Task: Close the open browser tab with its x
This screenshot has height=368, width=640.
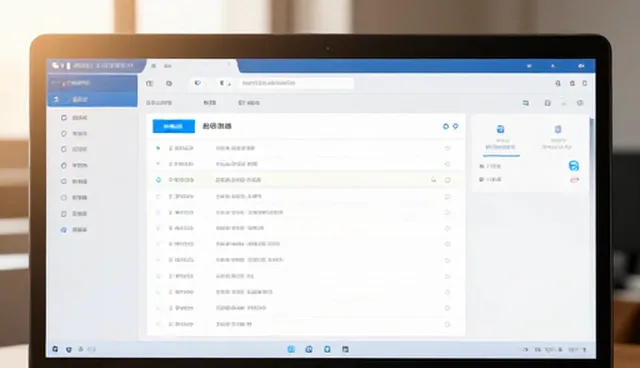Action: (x=229, y=64)
